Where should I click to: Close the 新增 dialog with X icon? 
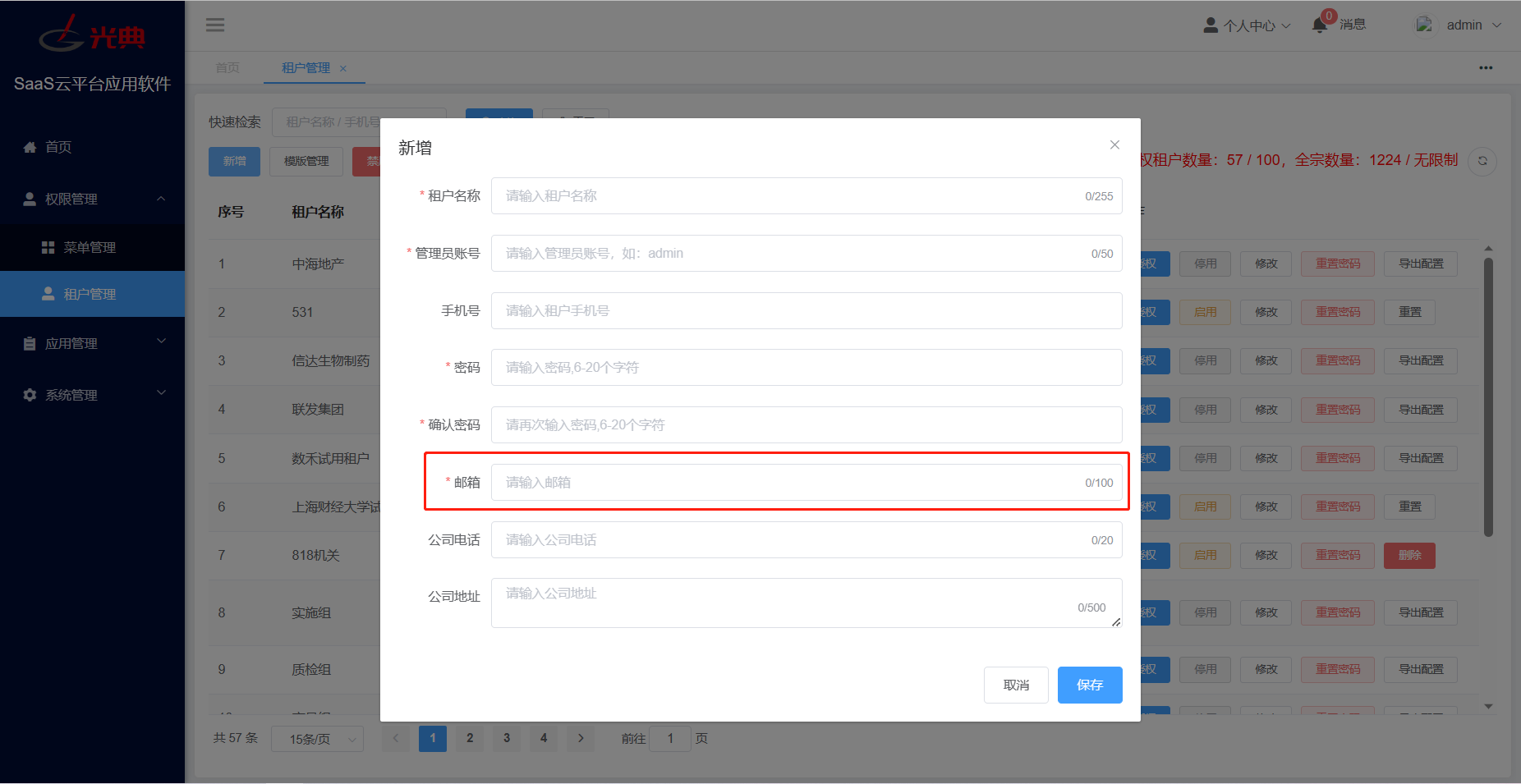pyautogui.click(x=1114, y=144)
